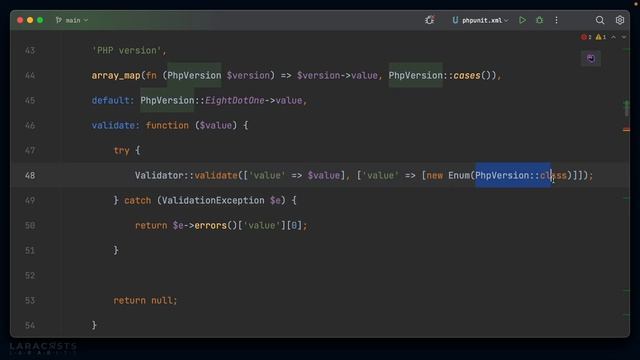Screen dimensions: 640x360
Task: Open the more actions vertical dots menu
Action: pyautogui.click(x=556, y=20)
